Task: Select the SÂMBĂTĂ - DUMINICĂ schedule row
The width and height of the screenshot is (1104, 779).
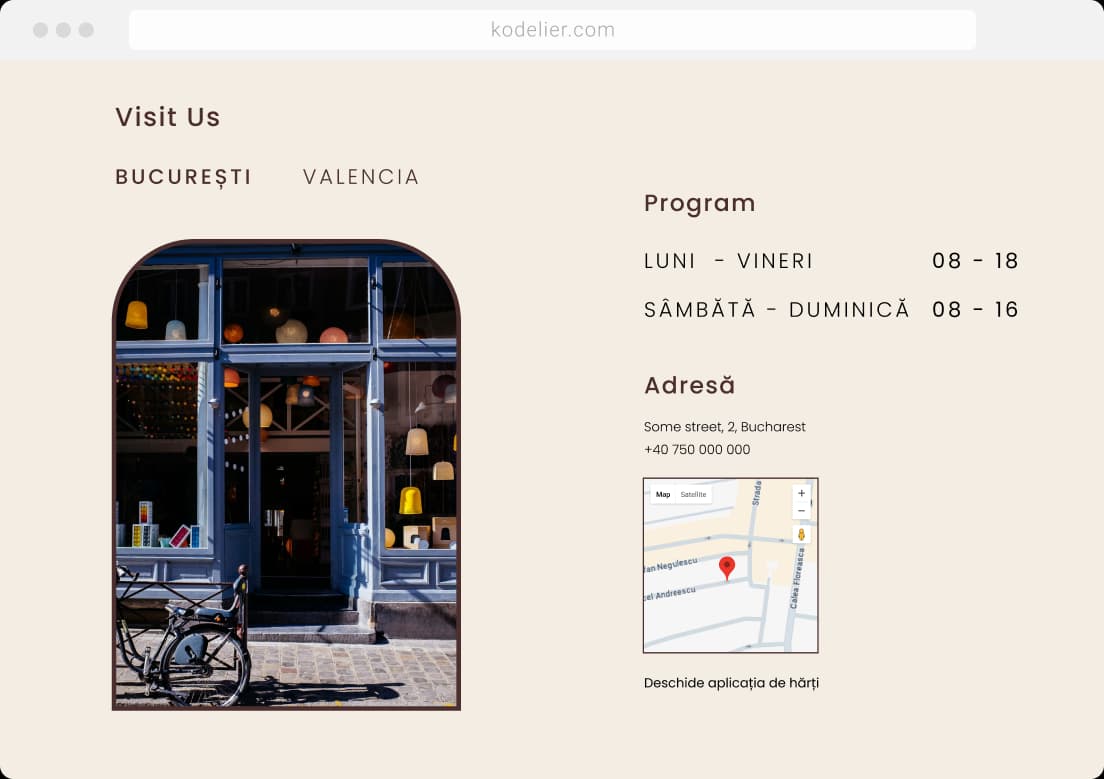Action: point(831,309)
